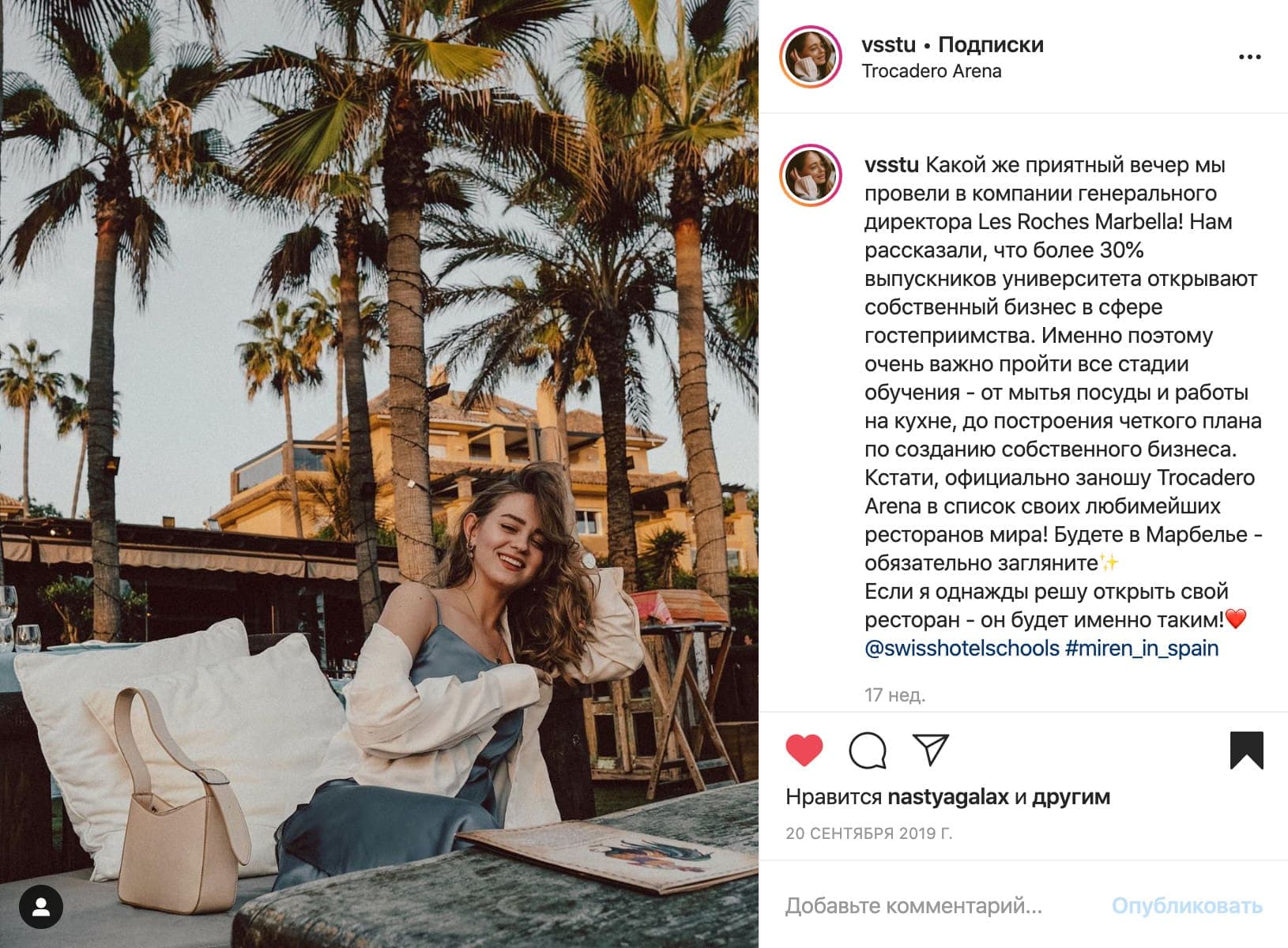Toggle the saved bookmark icon
1288x948 pixels.
tap(1247, 750)
